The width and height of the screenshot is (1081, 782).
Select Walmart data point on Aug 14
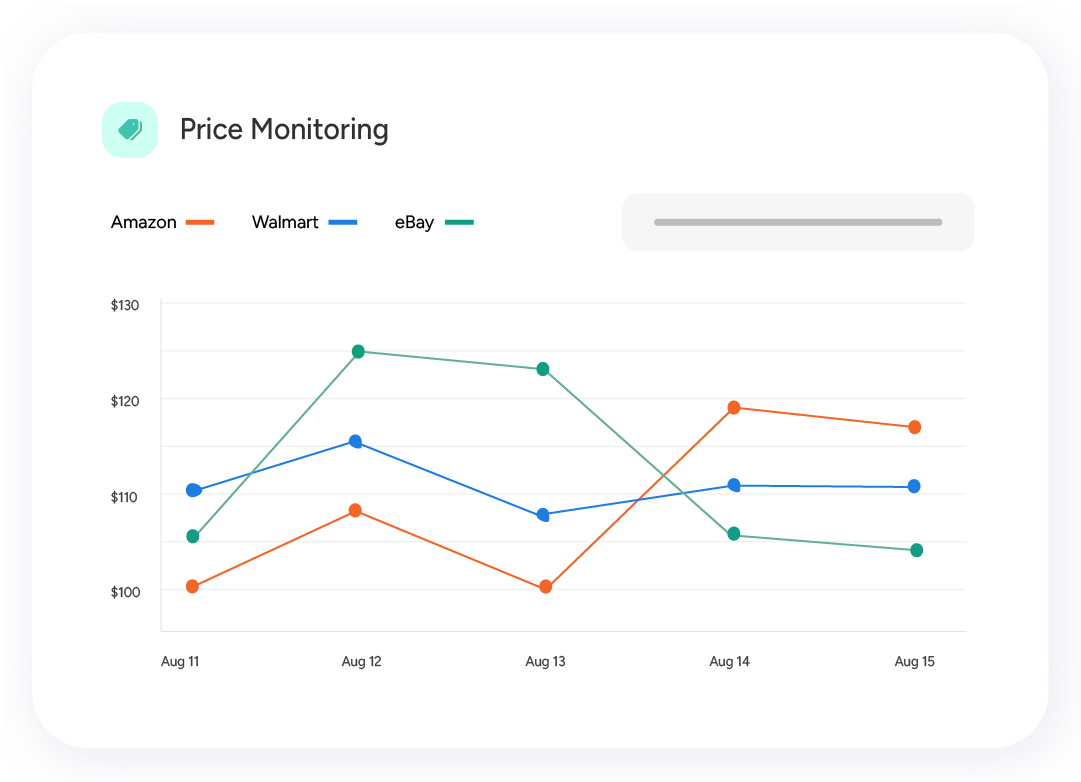pos(734,485)
